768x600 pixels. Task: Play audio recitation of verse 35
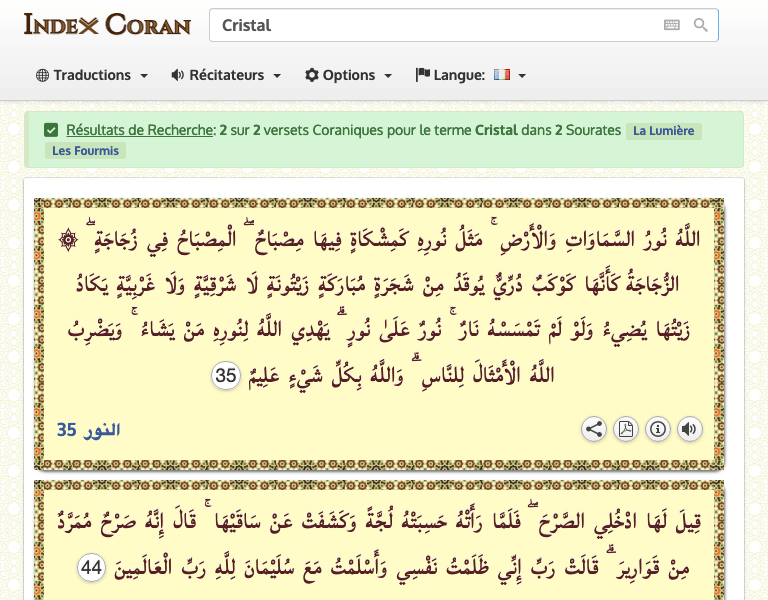[x=689, y=429]
